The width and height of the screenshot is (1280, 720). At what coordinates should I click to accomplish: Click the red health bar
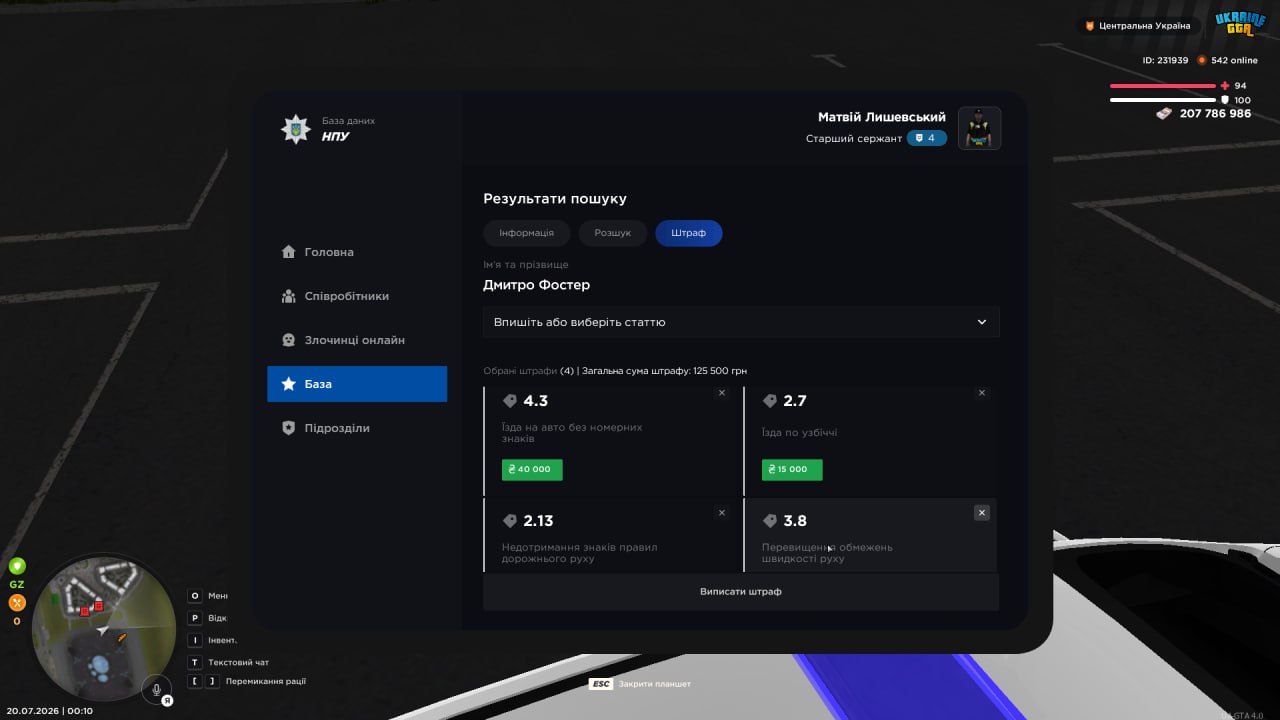(x=1163, y=86)
